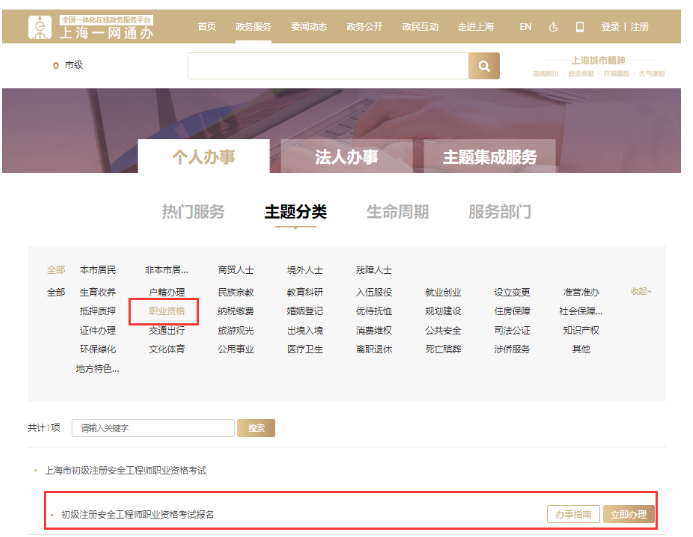The height and width of the screenshot is (537, 693).
Task: Click the 立即办理 button
Action: 629,514
